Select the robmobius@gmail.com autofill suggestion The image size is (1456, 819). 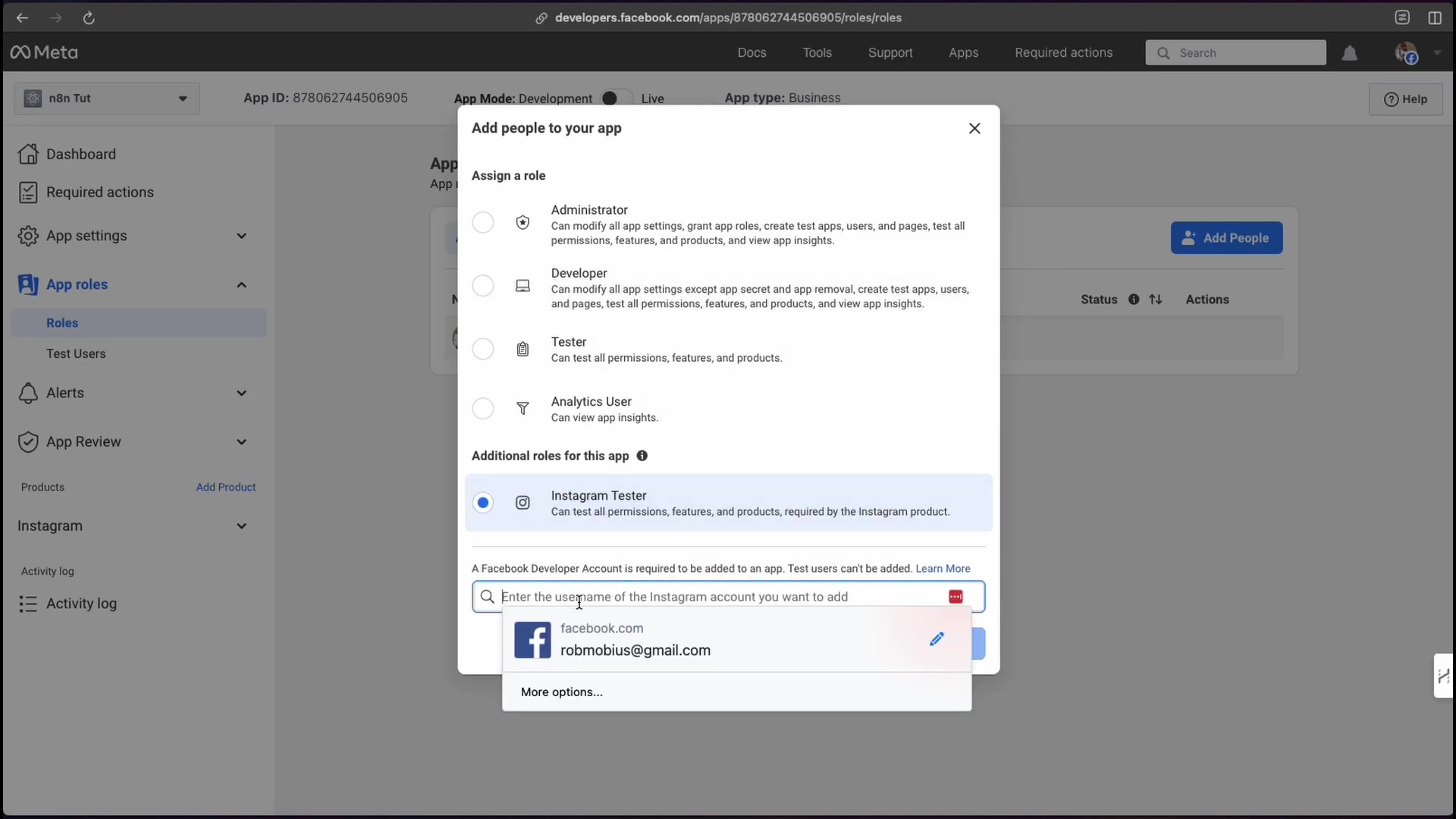(x=736, y=640)
